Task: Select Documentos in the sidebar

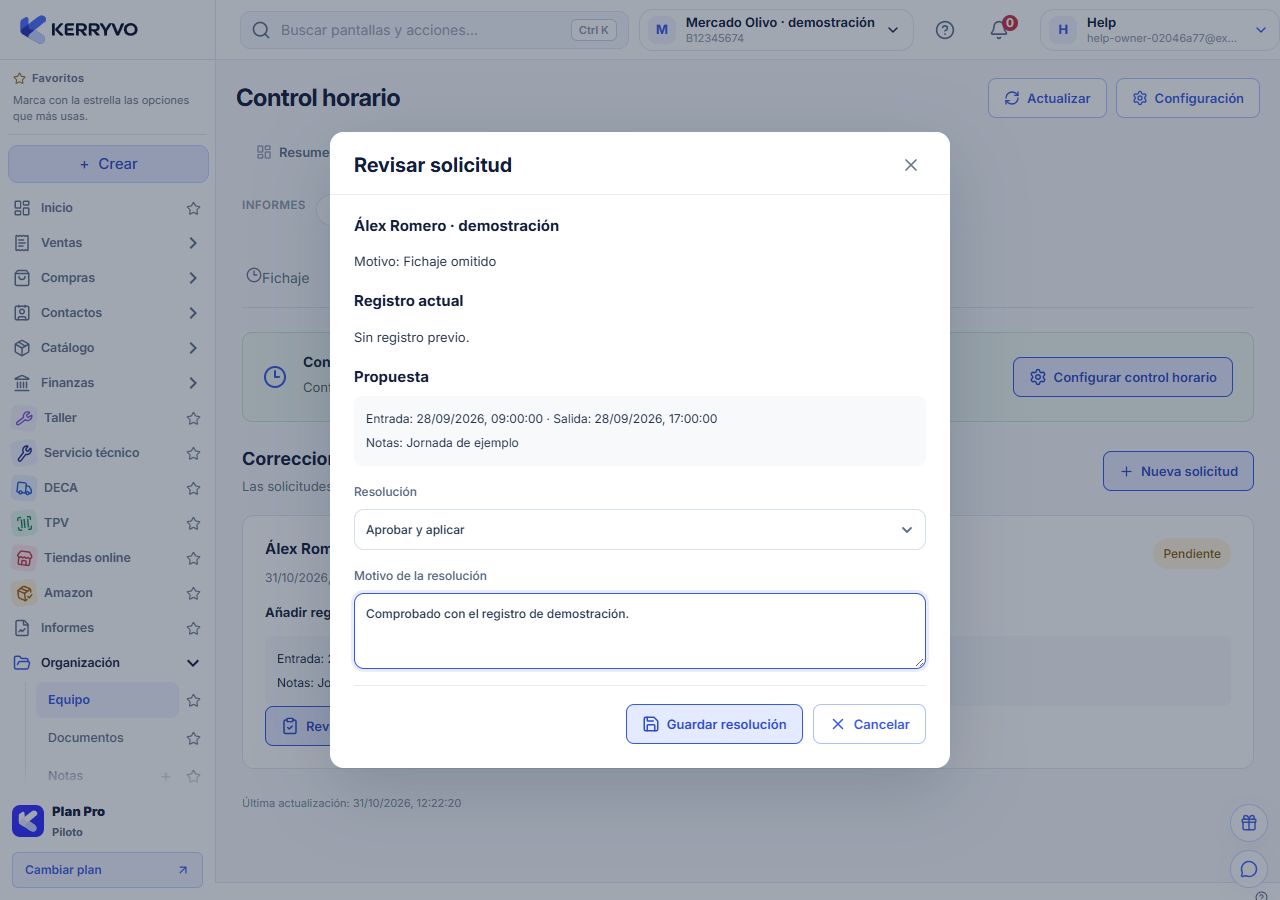Action: click(x=107, y=738)
